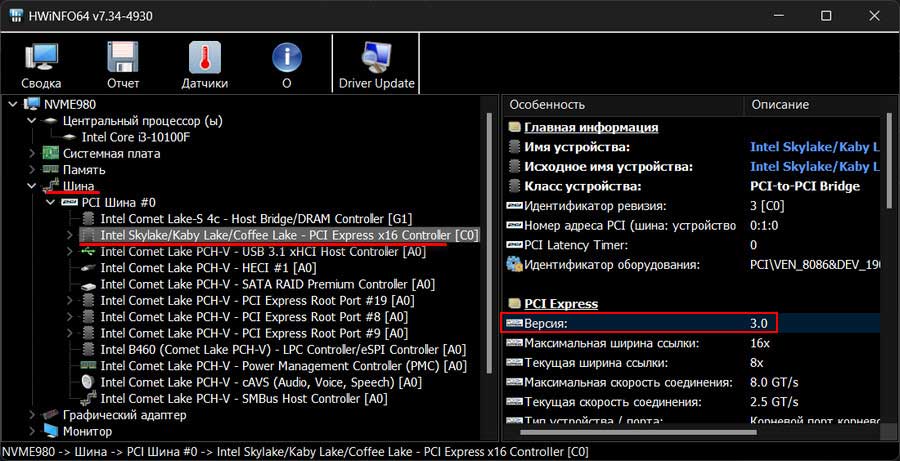Click the Intel Core i3-10100F processor icon

pos(69,137)
